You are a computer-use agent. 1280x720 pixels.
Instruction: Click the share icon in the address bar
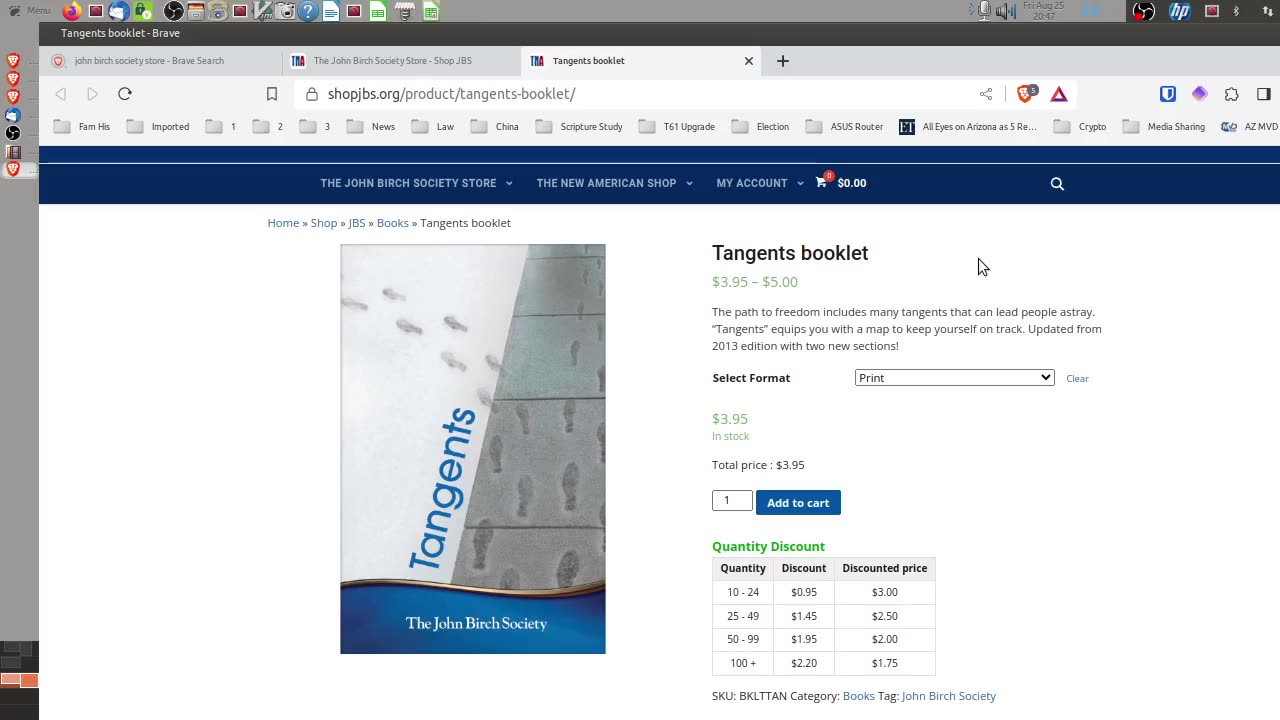click(986, 94)
